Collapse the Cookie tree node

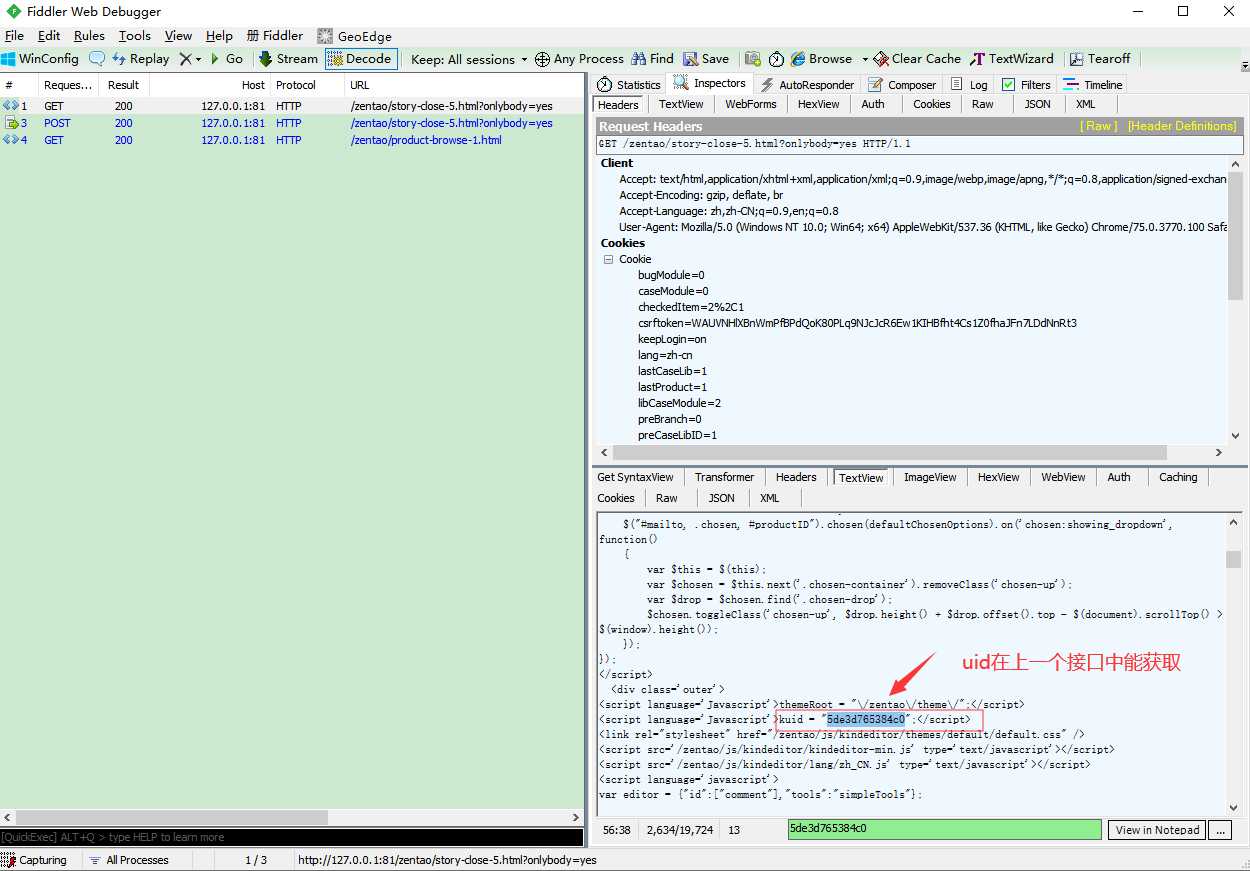[x=608, y=259]
